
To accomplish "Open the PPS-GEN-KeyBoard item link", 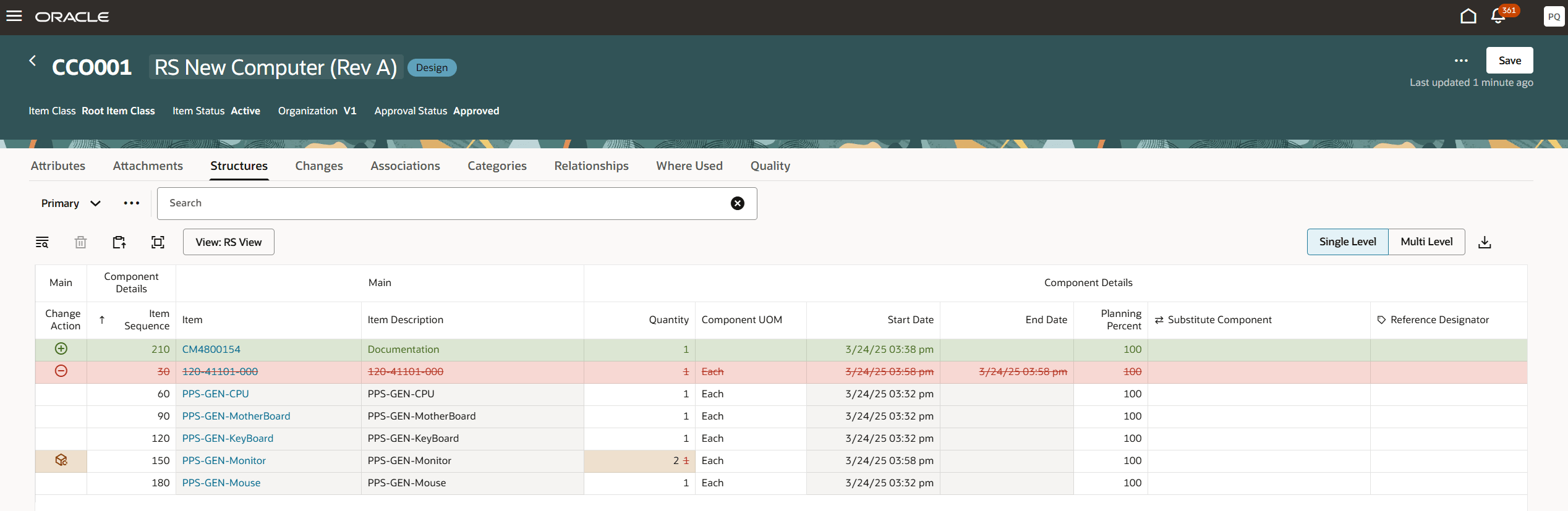I will 228,438.
